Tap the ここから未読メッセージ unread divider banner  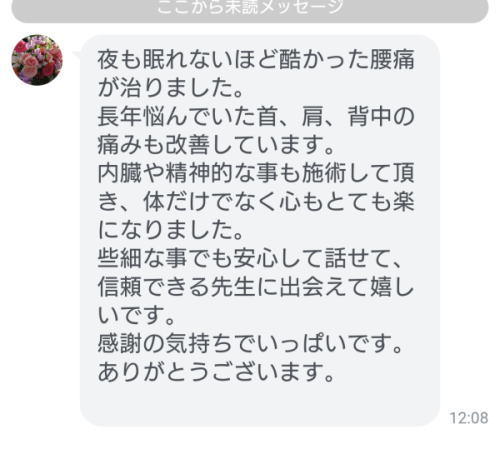pos(250,10)
